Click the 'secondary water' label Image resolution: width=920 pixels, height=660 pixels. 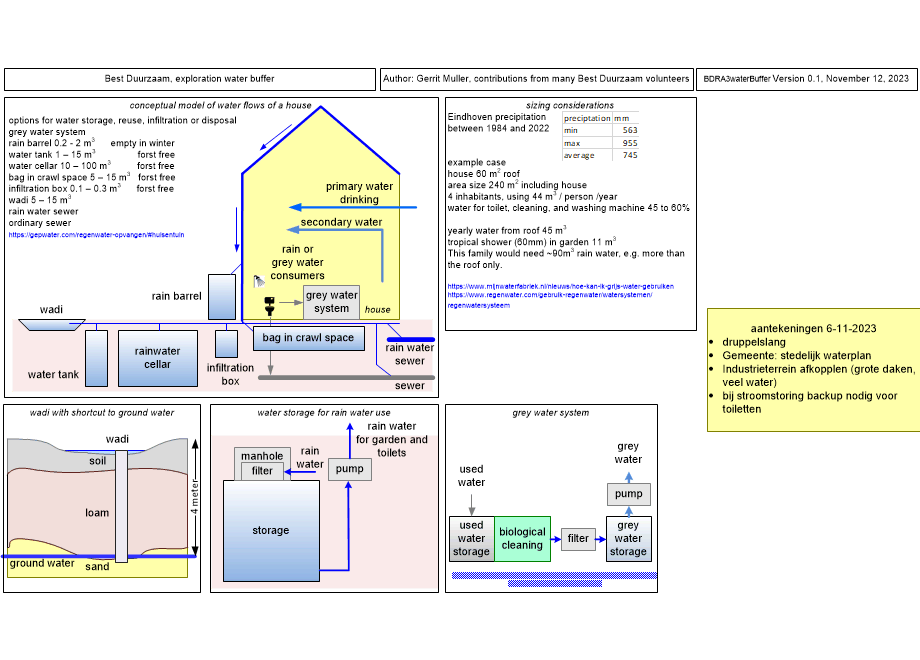point(341,222)
